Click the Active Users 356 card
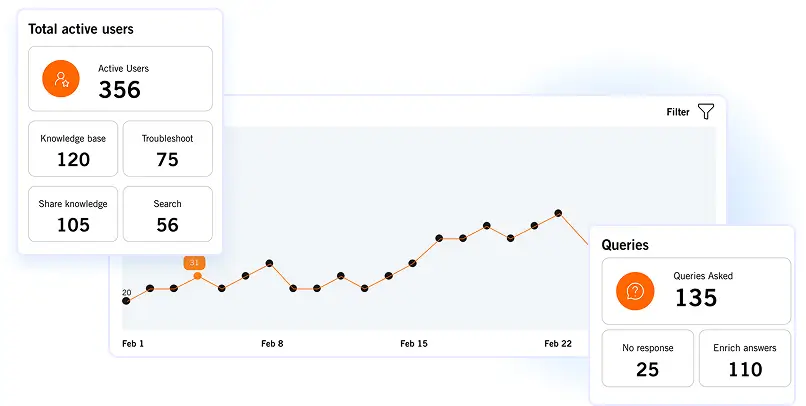 click(x=120, y=79)
